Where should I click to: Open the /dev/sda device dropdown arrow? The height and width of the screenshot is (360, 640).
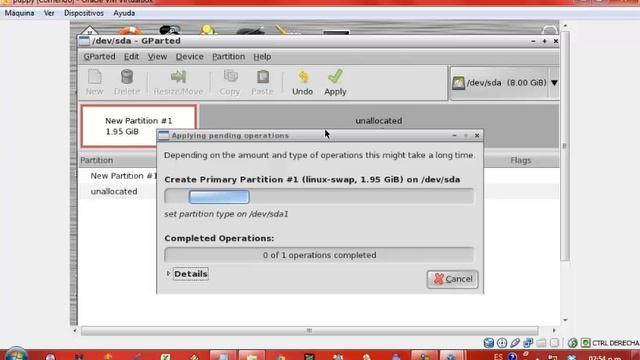click(554, 83)
